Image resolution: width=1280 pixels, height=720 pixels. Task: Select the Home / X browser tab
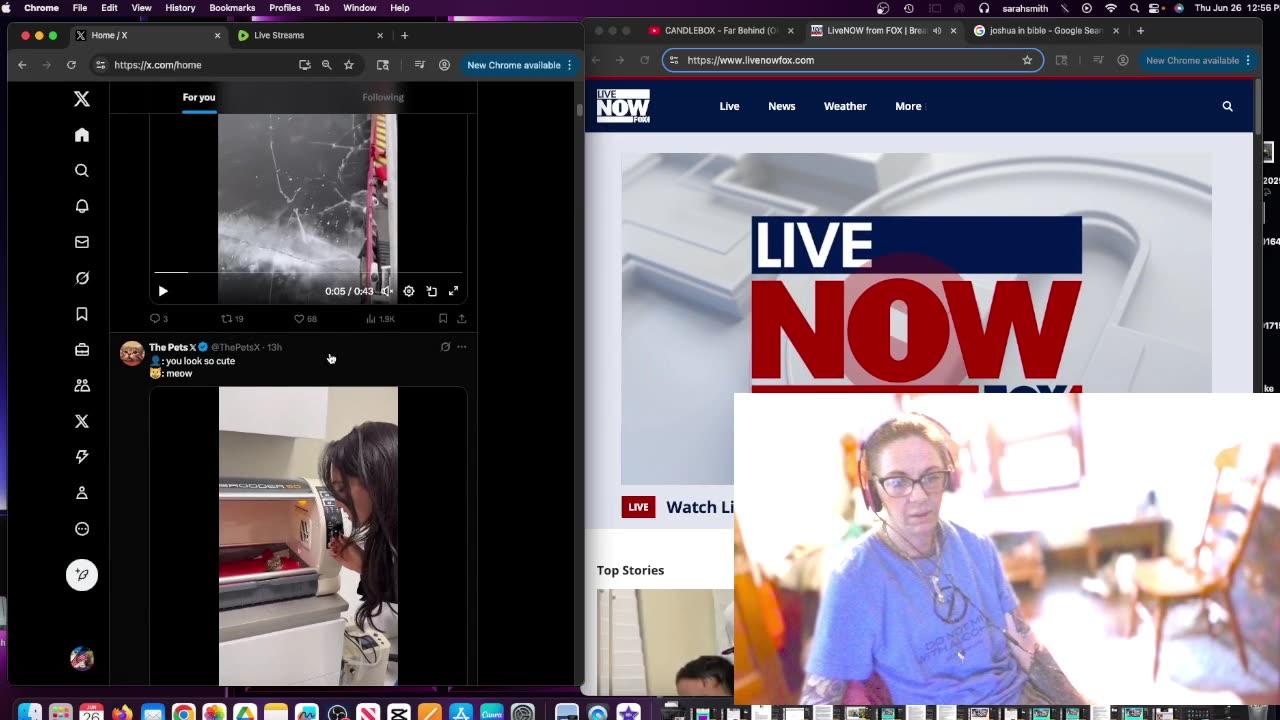click(148, 35)
